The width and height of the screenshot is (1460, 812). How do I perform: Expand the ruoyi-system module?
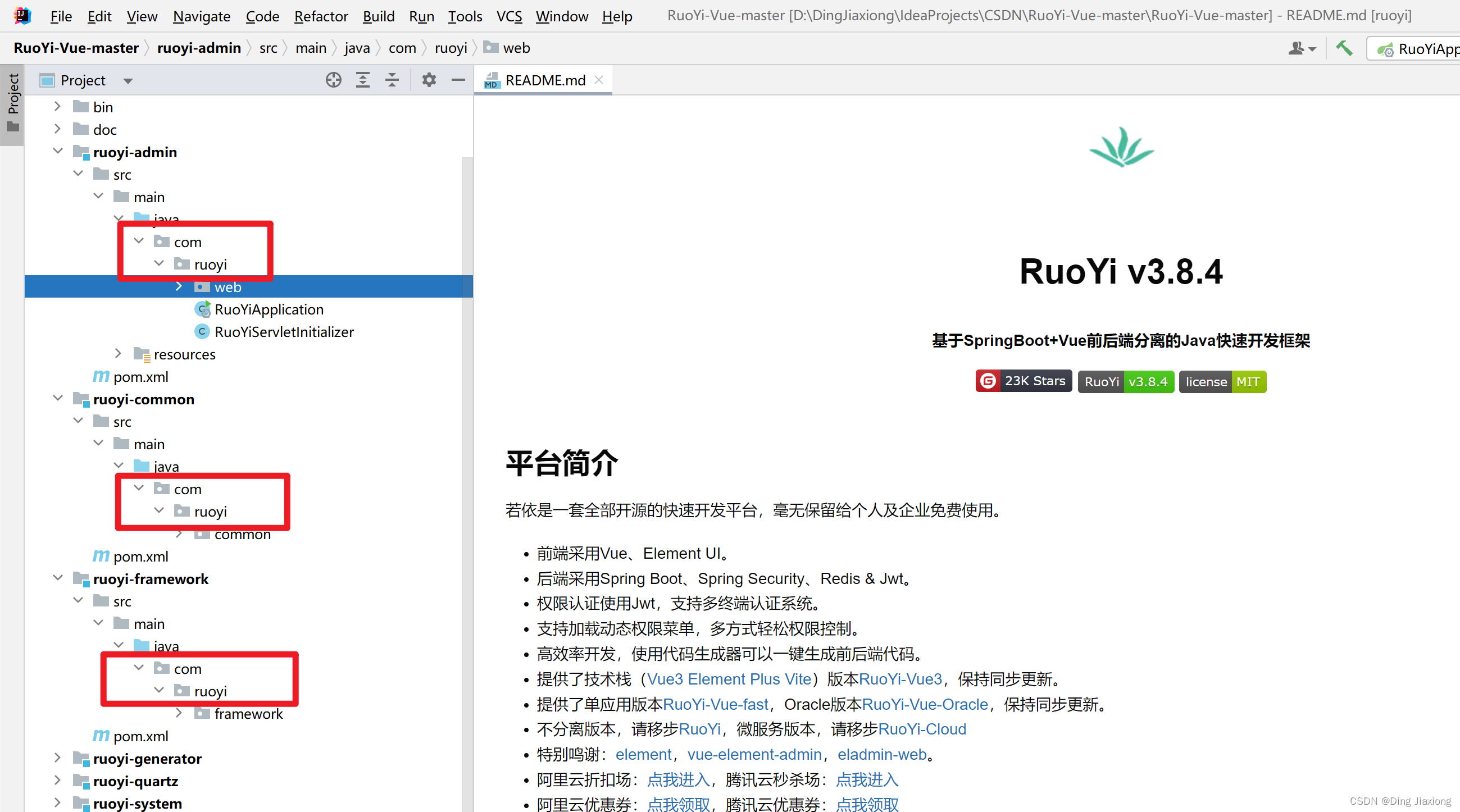pyautogui.click(x=57, y=802)
